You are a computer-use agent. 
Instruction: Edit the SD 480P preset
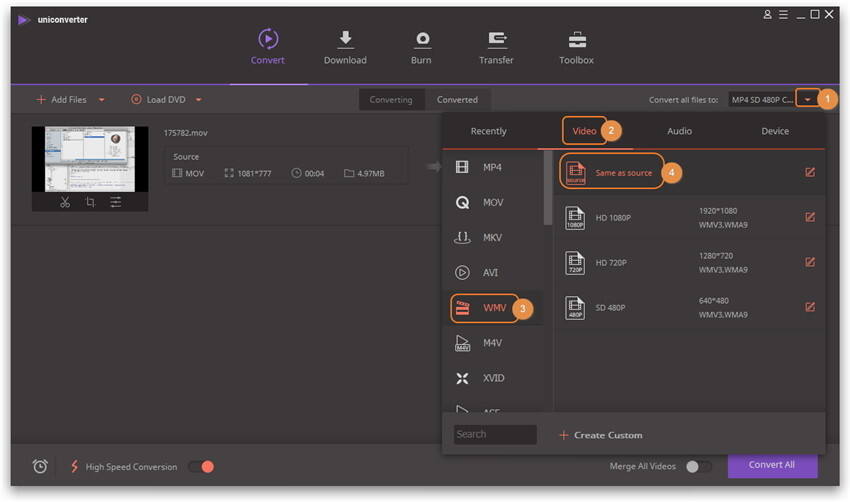810,307
